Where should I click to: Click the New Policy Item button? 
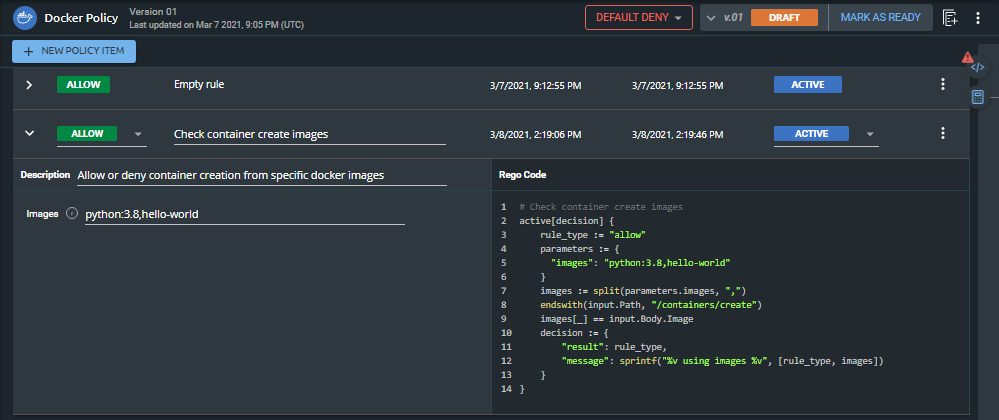click(74, 51)
